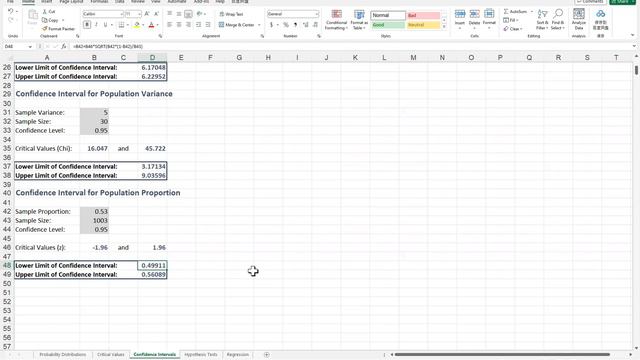This screenshot has height=360, width=640.
Task: Switch to the Regression sheet tab
Action: click(x=238, y=355)
